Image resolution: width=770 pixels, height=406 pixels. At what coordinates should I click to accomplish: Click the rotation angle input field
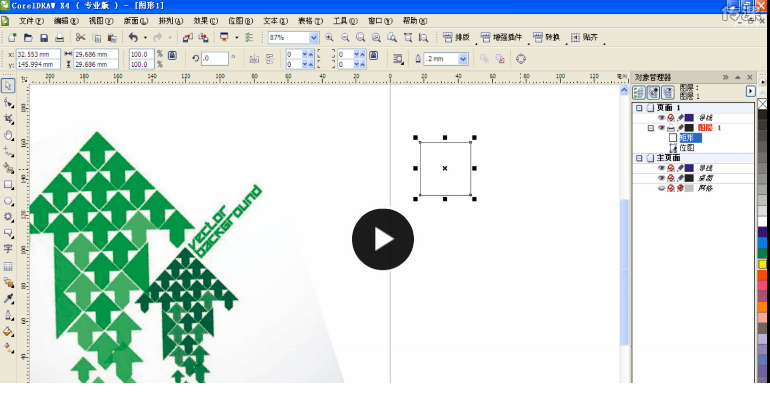tap(215, 58)
